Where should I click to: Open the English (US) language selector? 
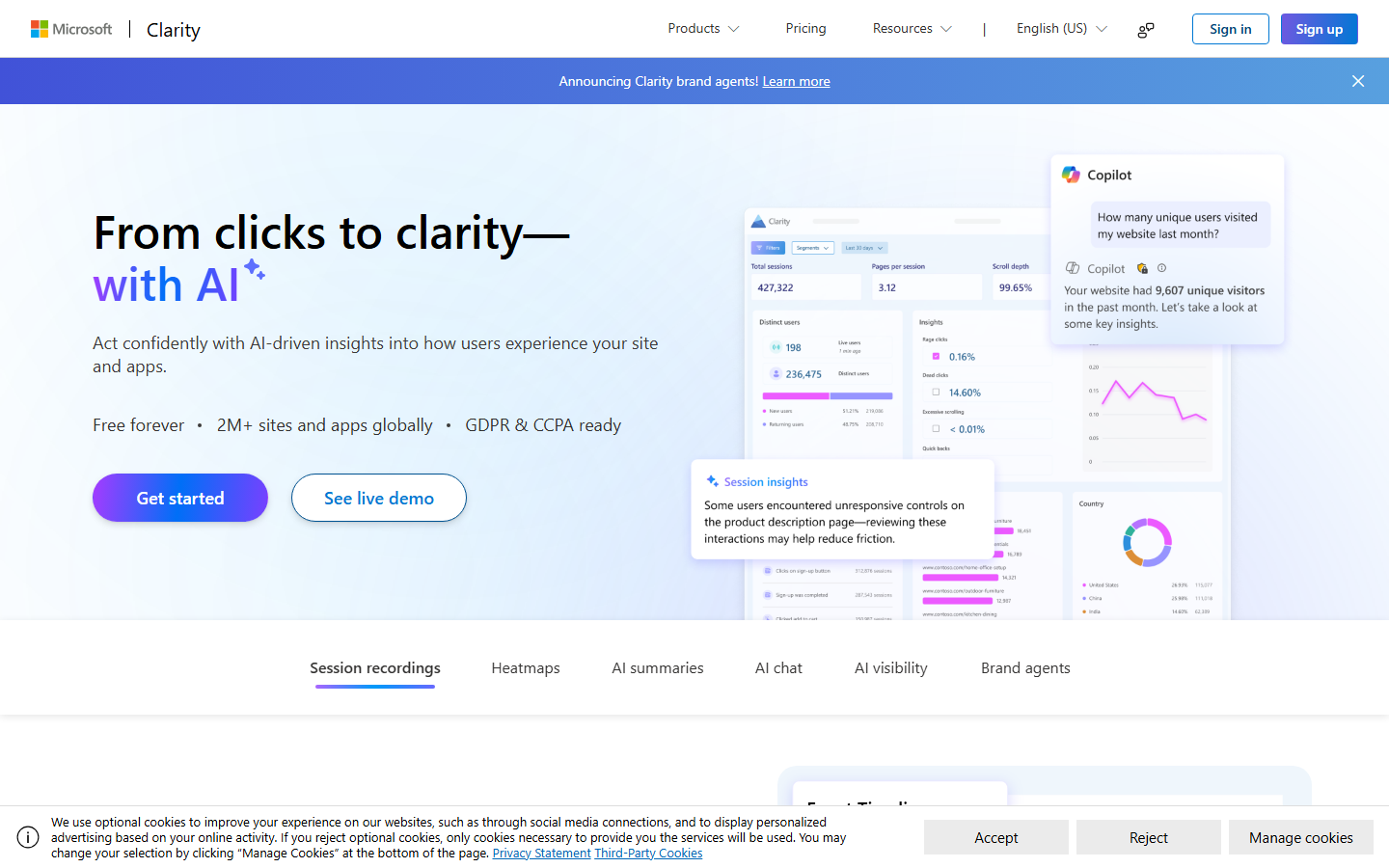(1061, 28)
